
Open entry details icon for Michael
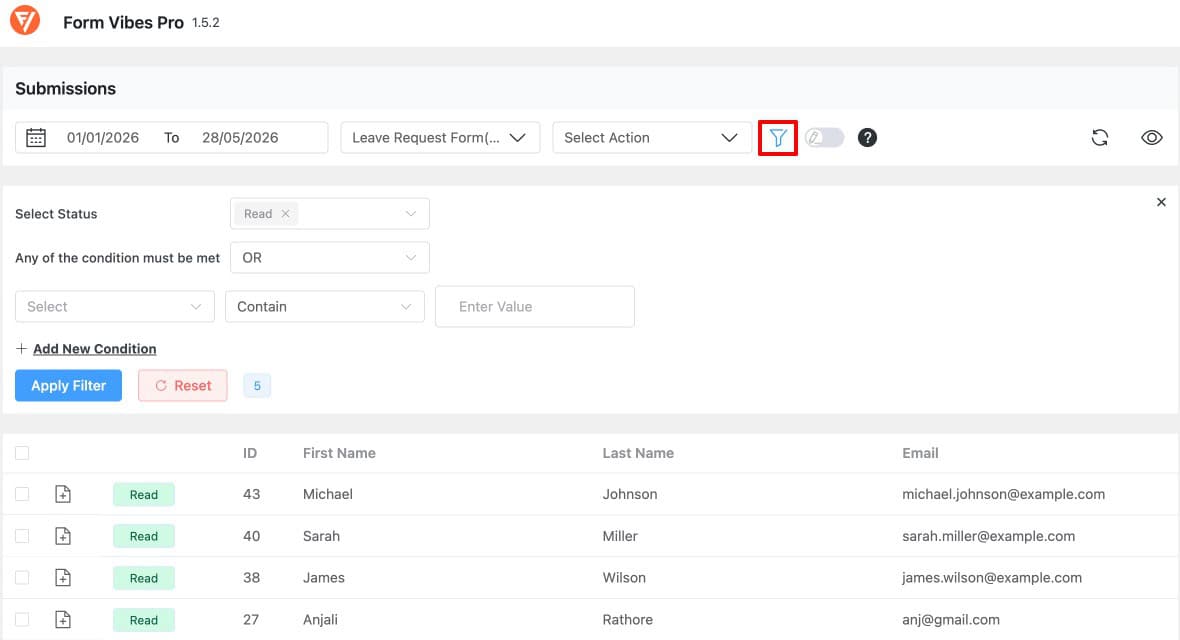coord(63,494)
